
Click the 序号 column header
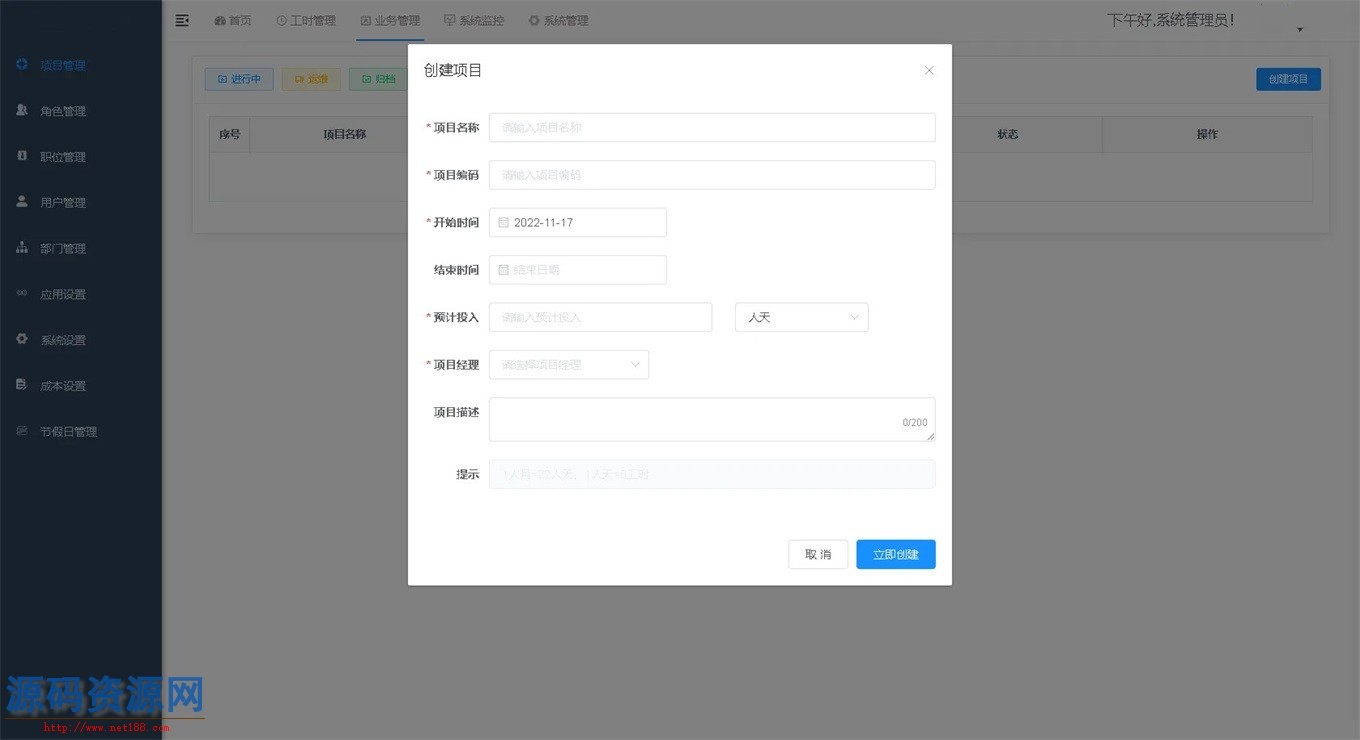230,134
